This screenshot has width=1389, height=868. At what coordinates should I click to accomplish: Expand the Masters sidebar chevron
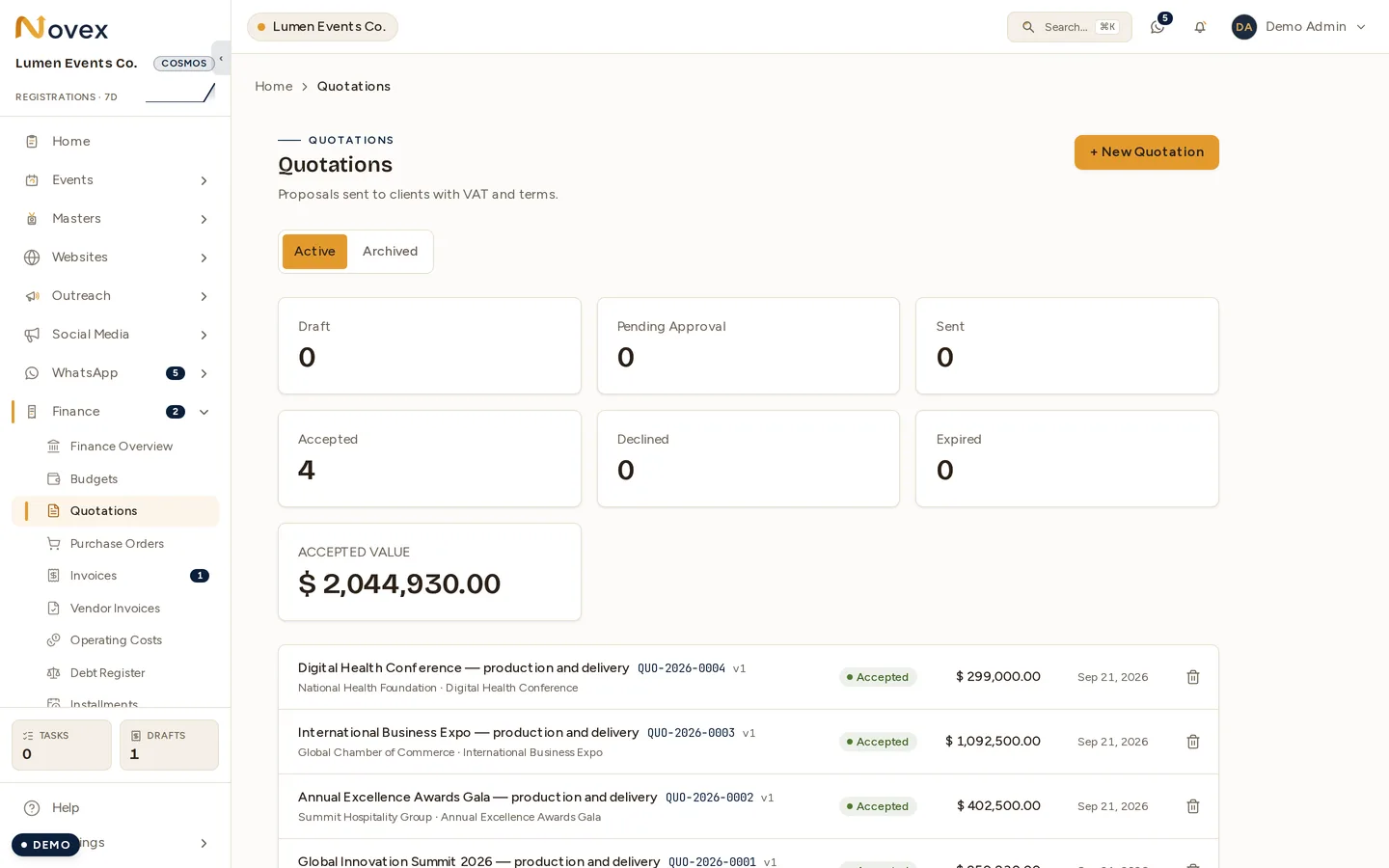pos(204,219)
